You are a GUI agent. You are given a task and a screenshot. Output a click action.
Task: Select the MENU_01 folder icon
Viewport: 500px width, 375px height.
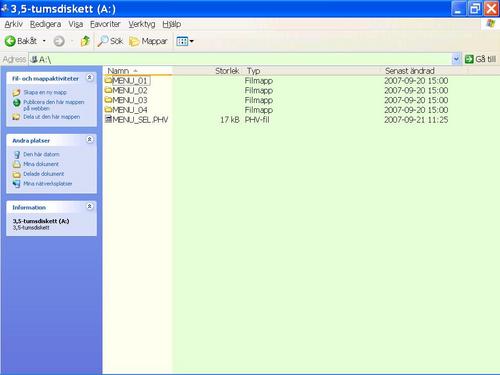tap(108, 80)
